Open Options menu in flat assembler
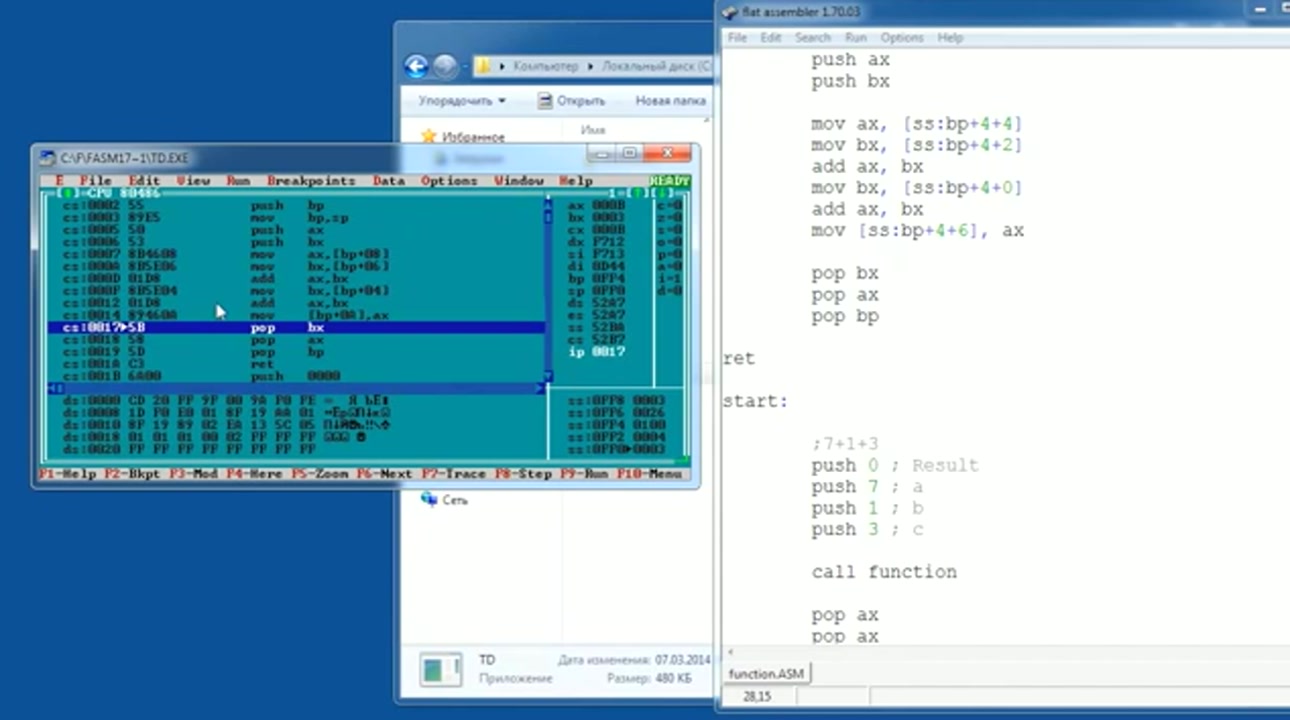Screen dimensions: 1290x720 coord(902,37)
